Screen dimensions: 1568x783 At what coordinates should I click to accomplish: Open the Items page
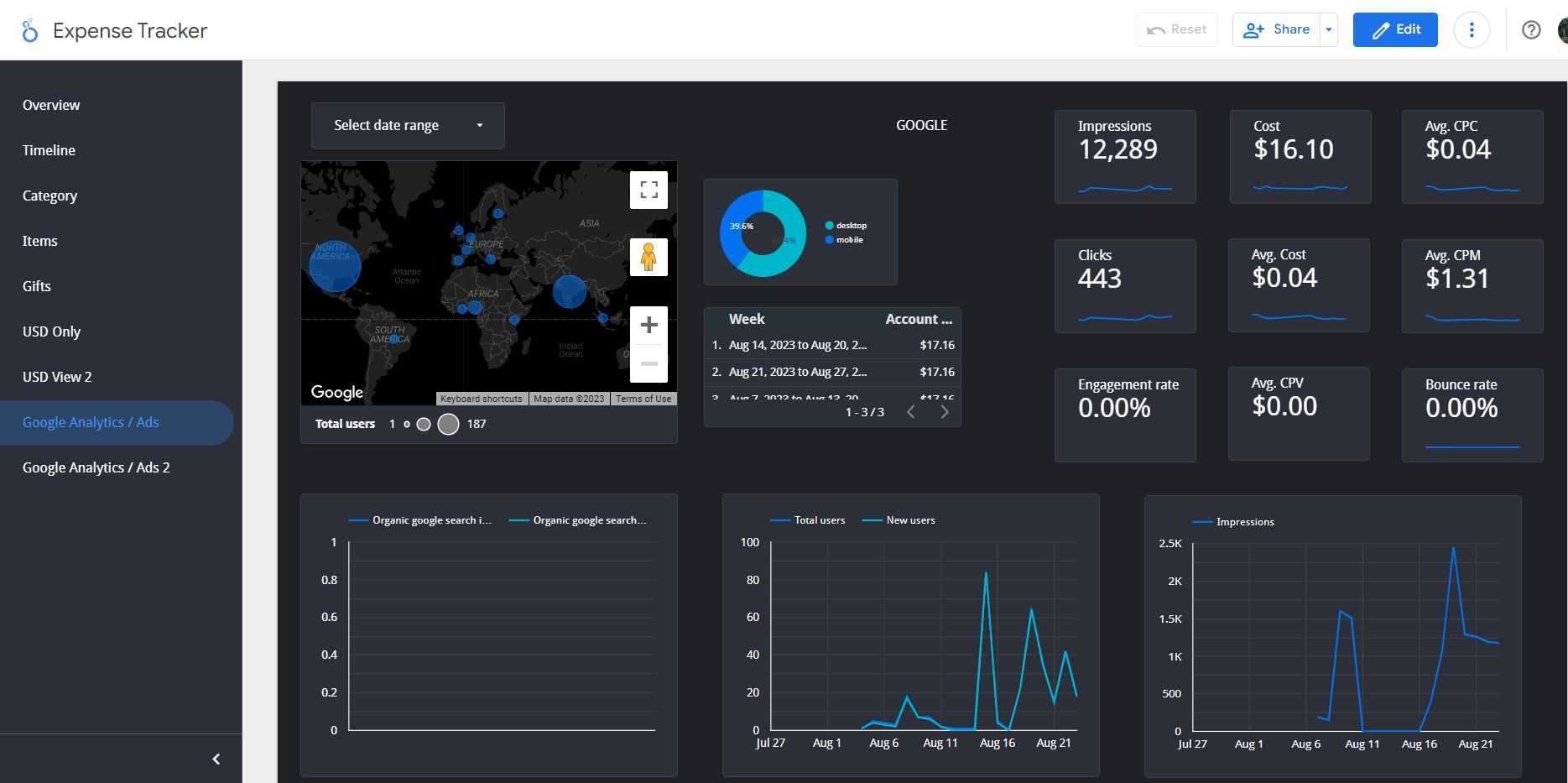[x=117, y=241]
